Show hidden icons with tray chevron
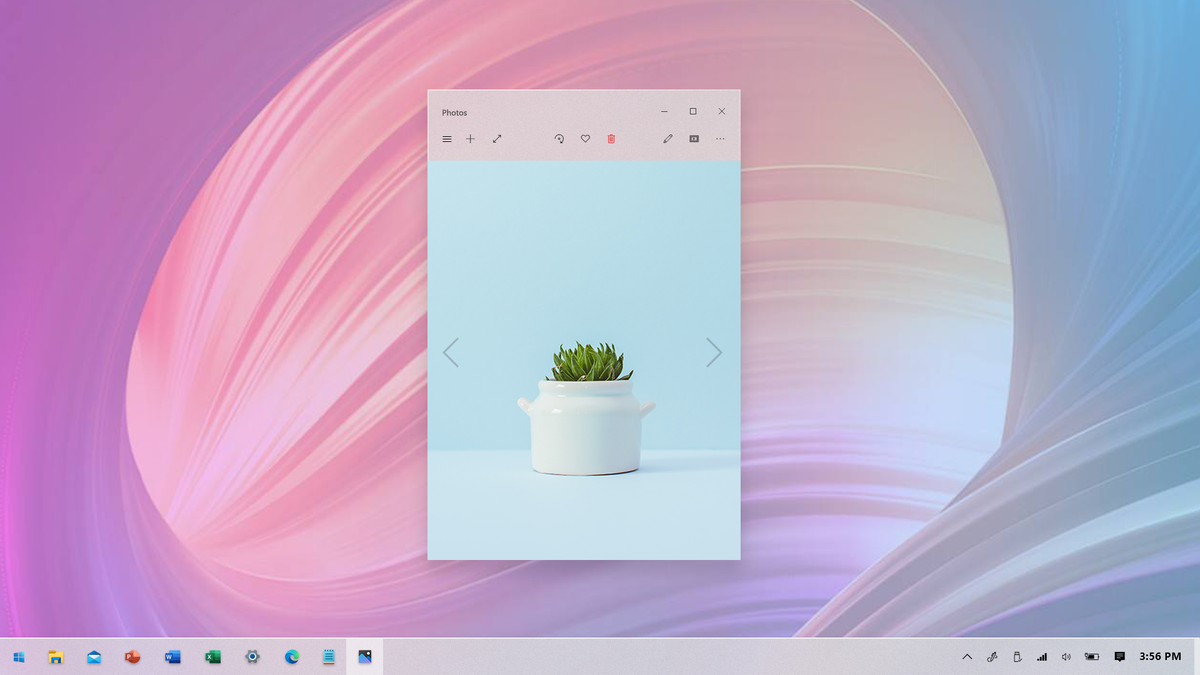Image resolution: width=1200 pixels, height=675 pixels. [966, 657]
